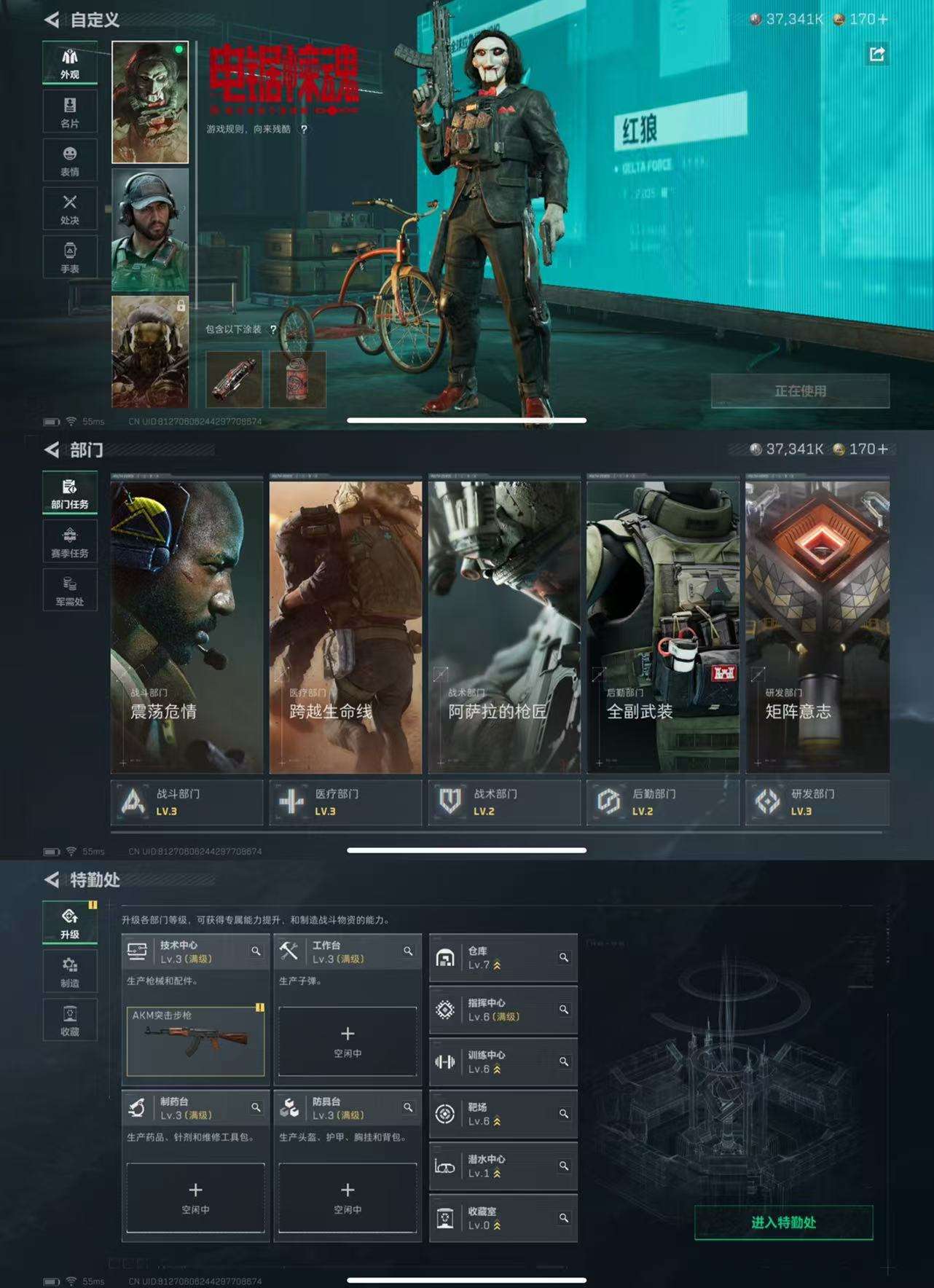Open the 跨越生命线 medical mission card
Viewport: 934px width, 1288px height.
click(345, 627)
